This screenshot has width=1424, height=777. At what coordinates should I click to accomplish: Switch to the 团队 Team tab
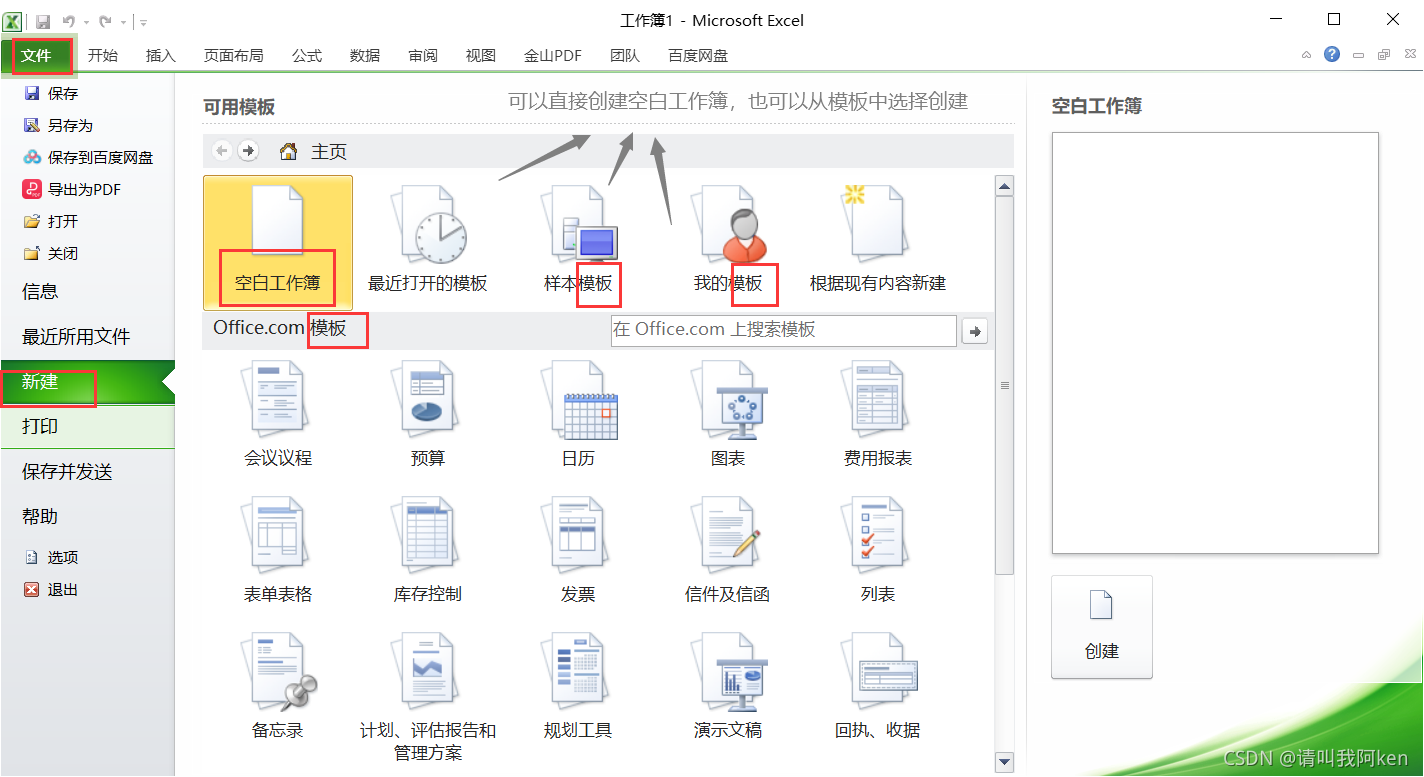click(625, 56)
